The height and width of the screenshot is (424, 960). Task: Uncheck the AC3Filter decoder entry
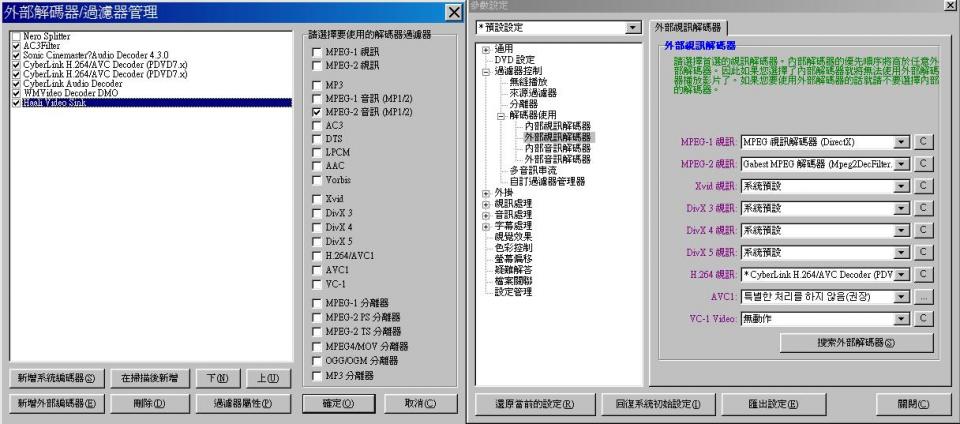click(x=16, y=46)
